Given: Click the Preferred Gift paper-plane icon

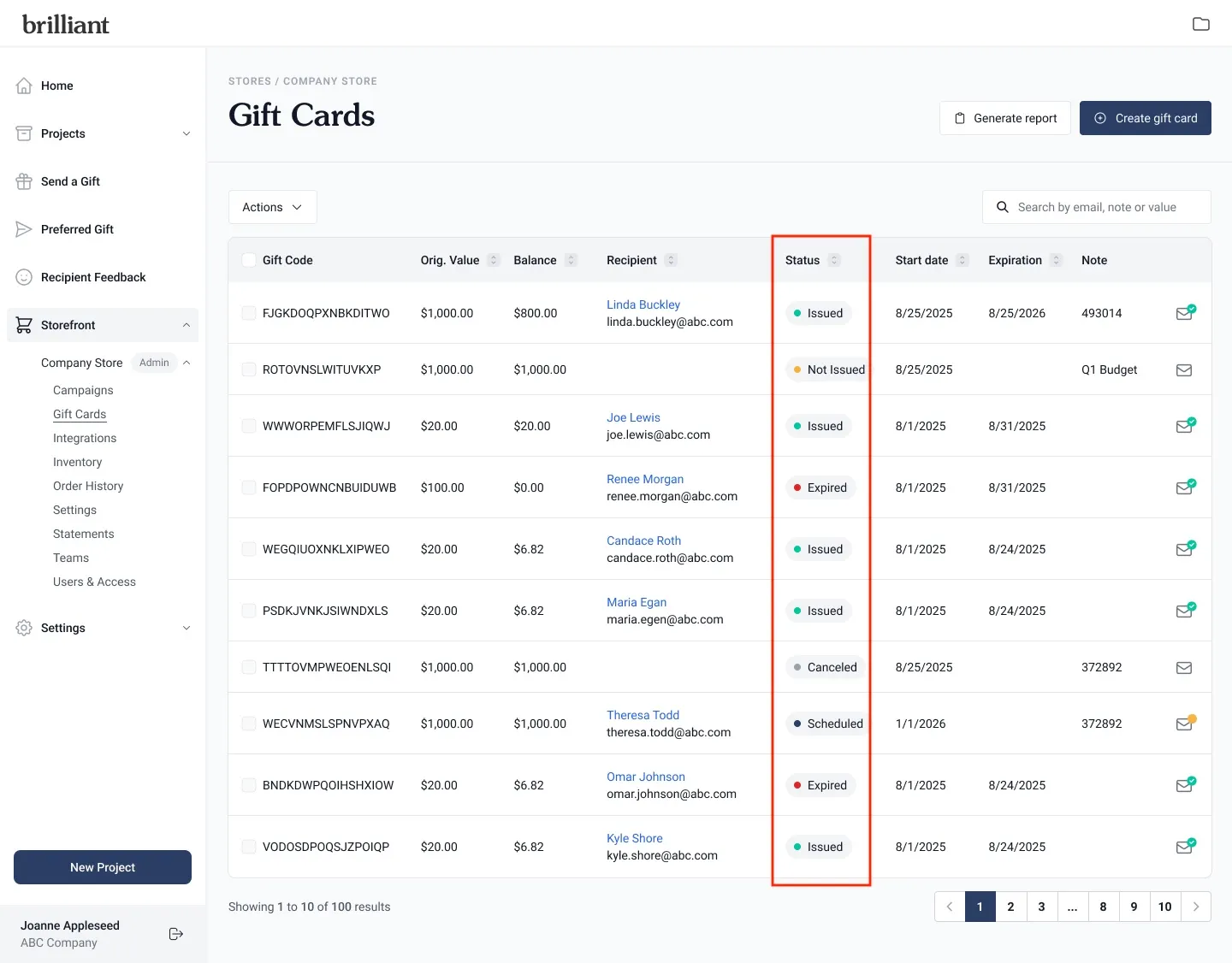Looking at the screenshot, I should tap(24, 229).
